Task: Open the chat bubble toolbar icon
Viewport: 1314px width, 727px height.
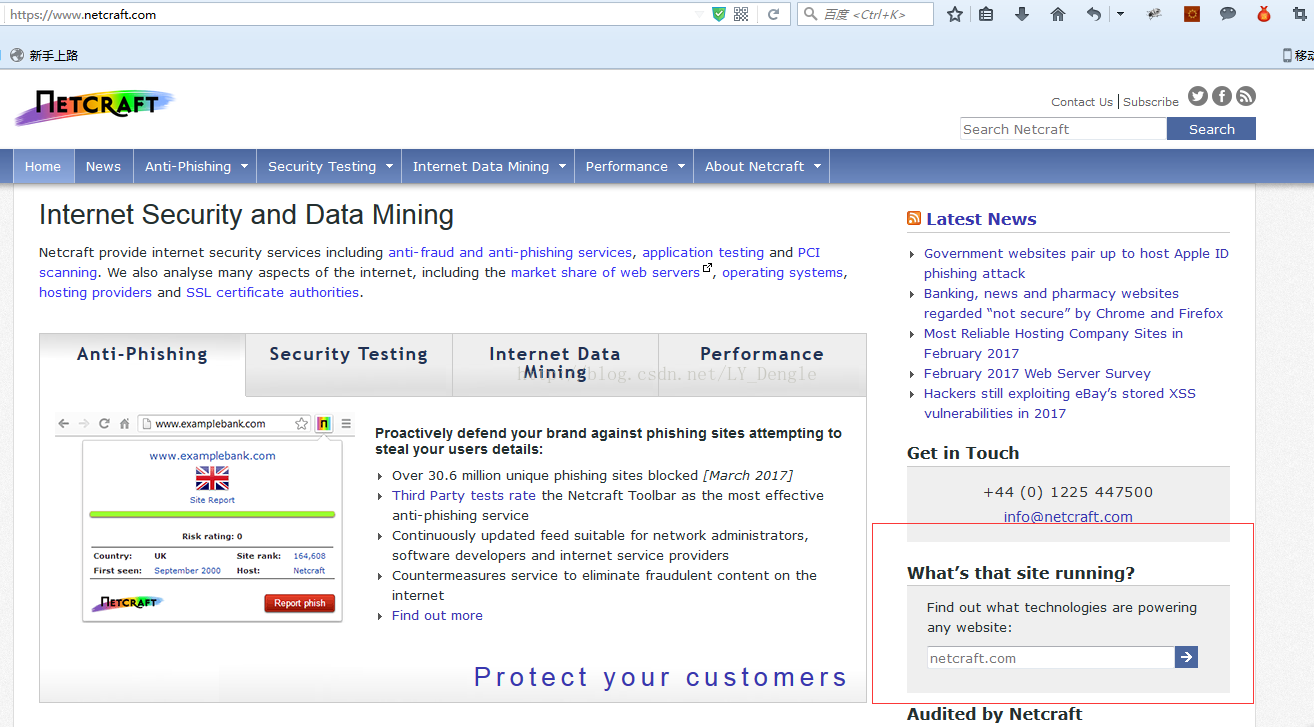Action: [x=1228, y=14]
